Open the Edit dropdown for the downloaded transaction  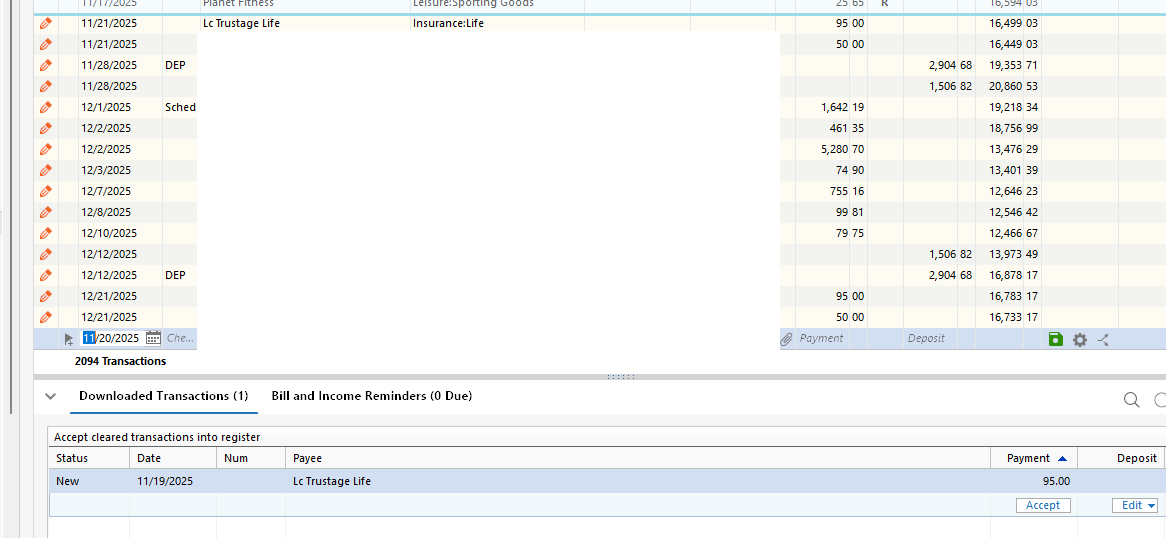click(x=1135, y=505)
